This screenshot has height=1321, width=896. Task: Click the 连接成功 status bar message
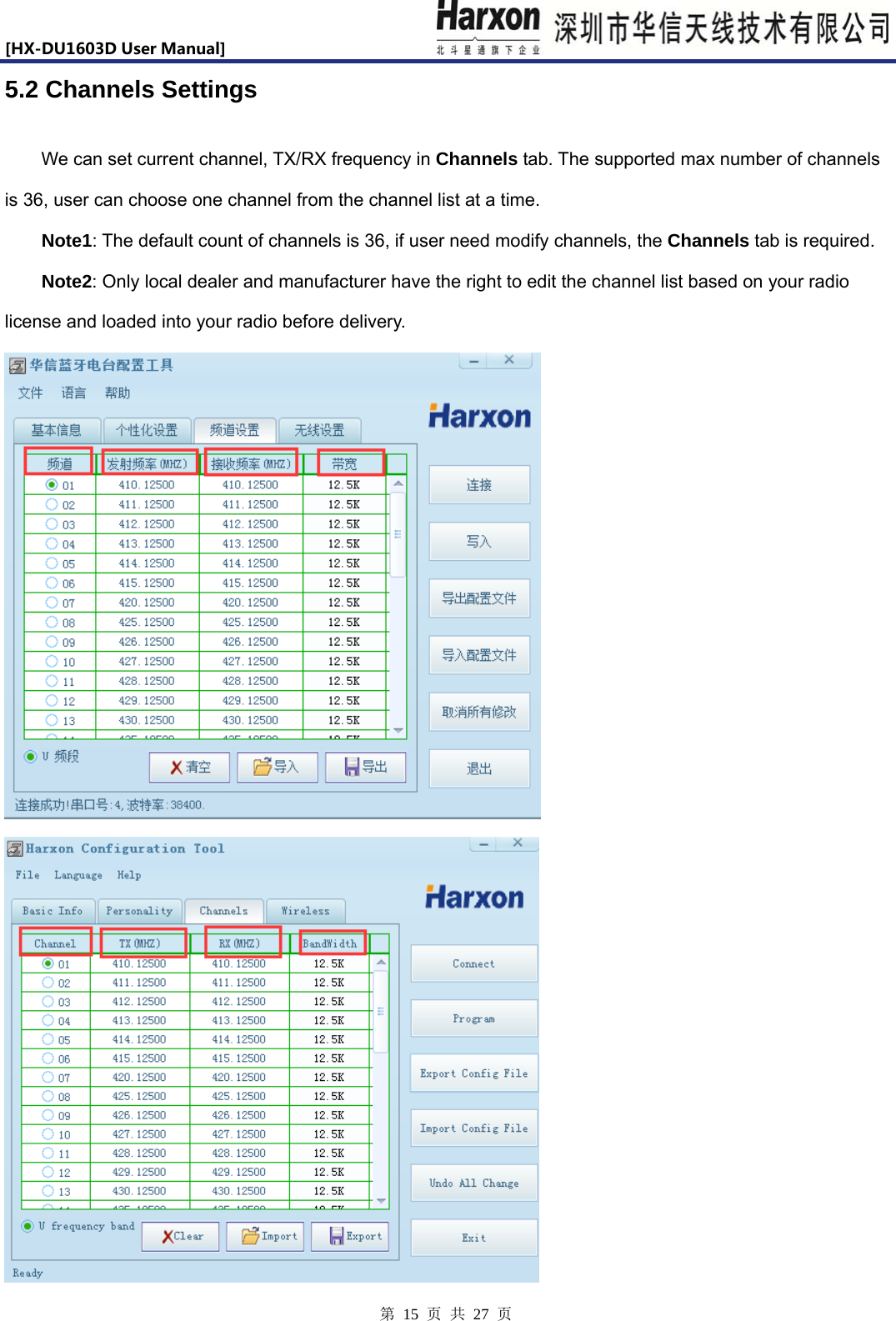[x=109, y=804]
